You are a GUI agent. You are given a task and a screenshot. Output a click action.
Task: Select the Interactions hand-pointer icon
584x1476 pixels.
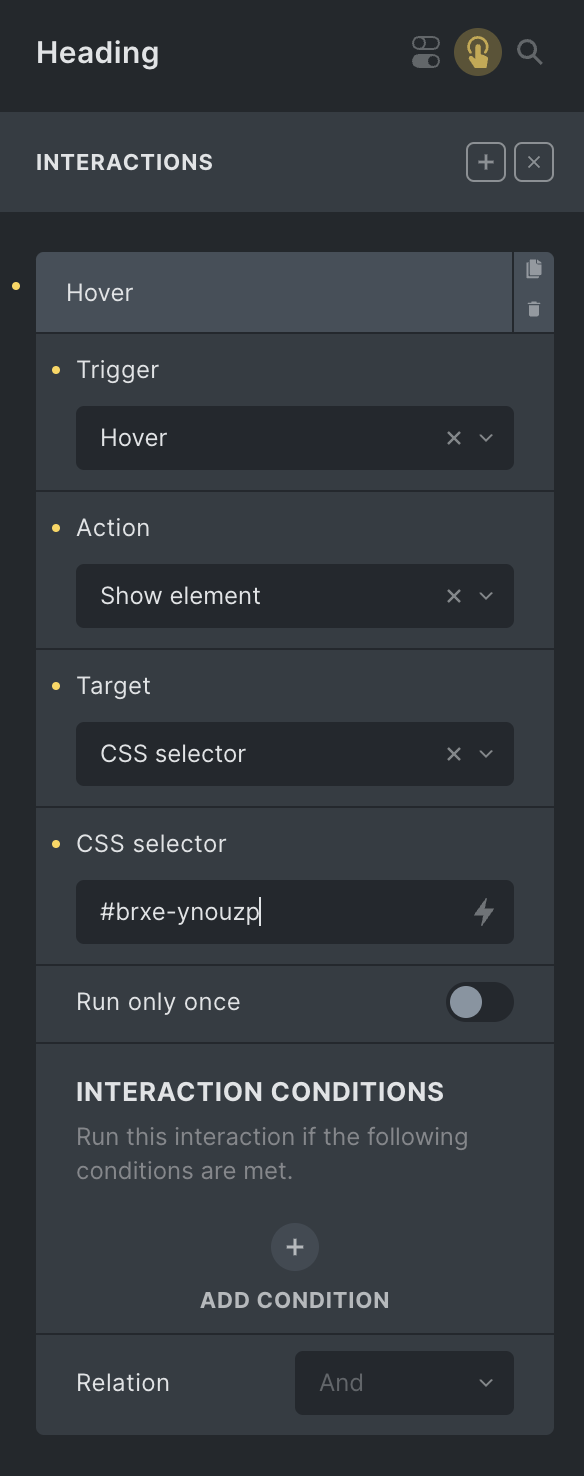478,52
